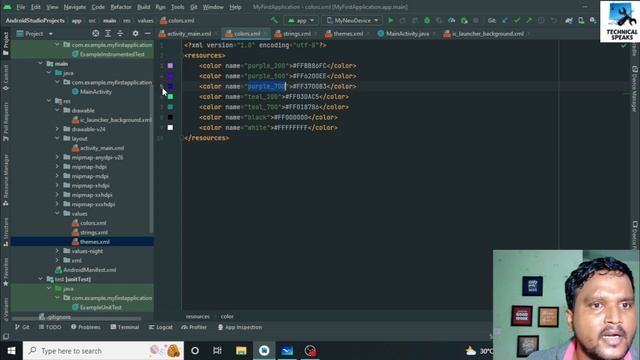Click the Git rollback icon in toolbar

tap(553, 20)
